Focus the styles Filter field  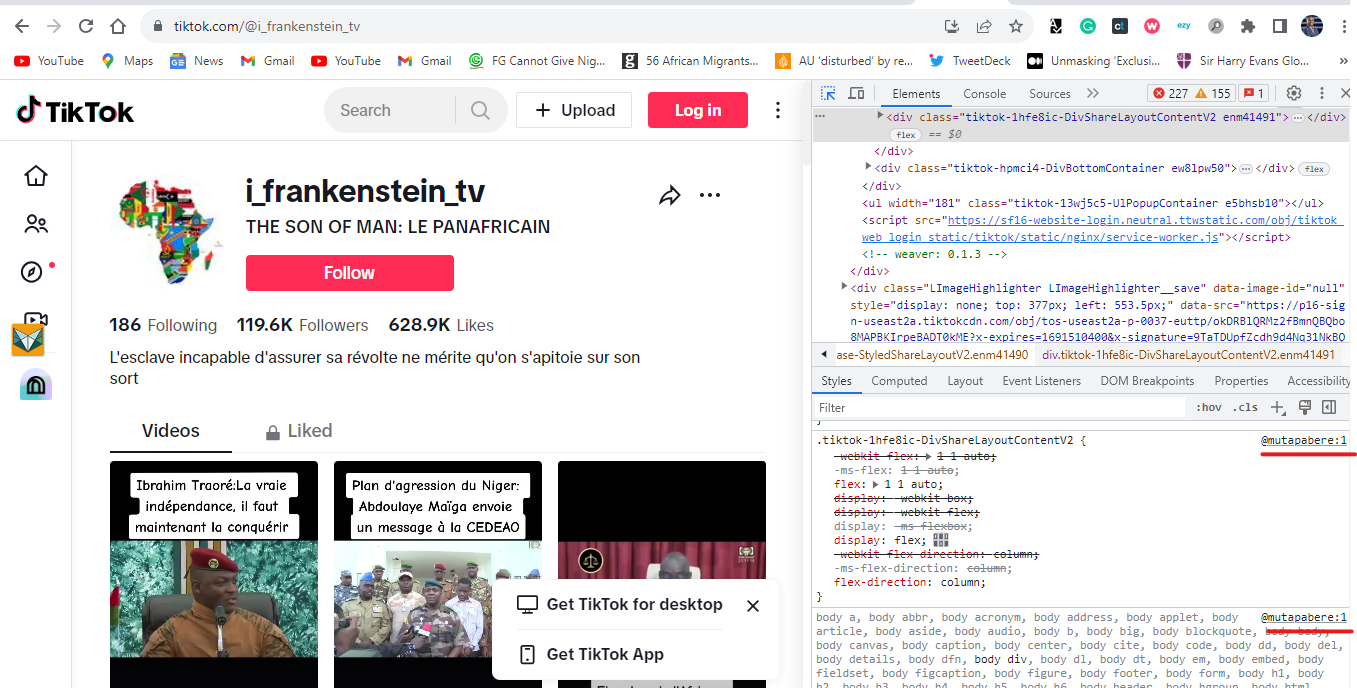[x=1000, y=407]
